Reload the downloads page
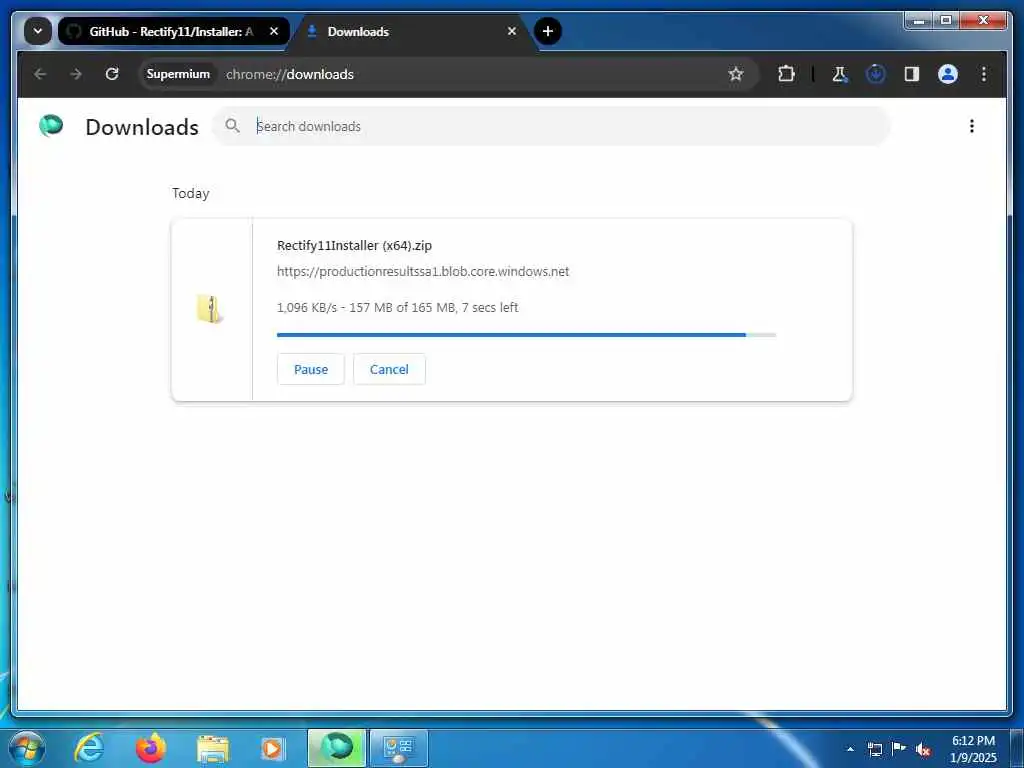This screenshot has height=768, width=1024. 112,74
